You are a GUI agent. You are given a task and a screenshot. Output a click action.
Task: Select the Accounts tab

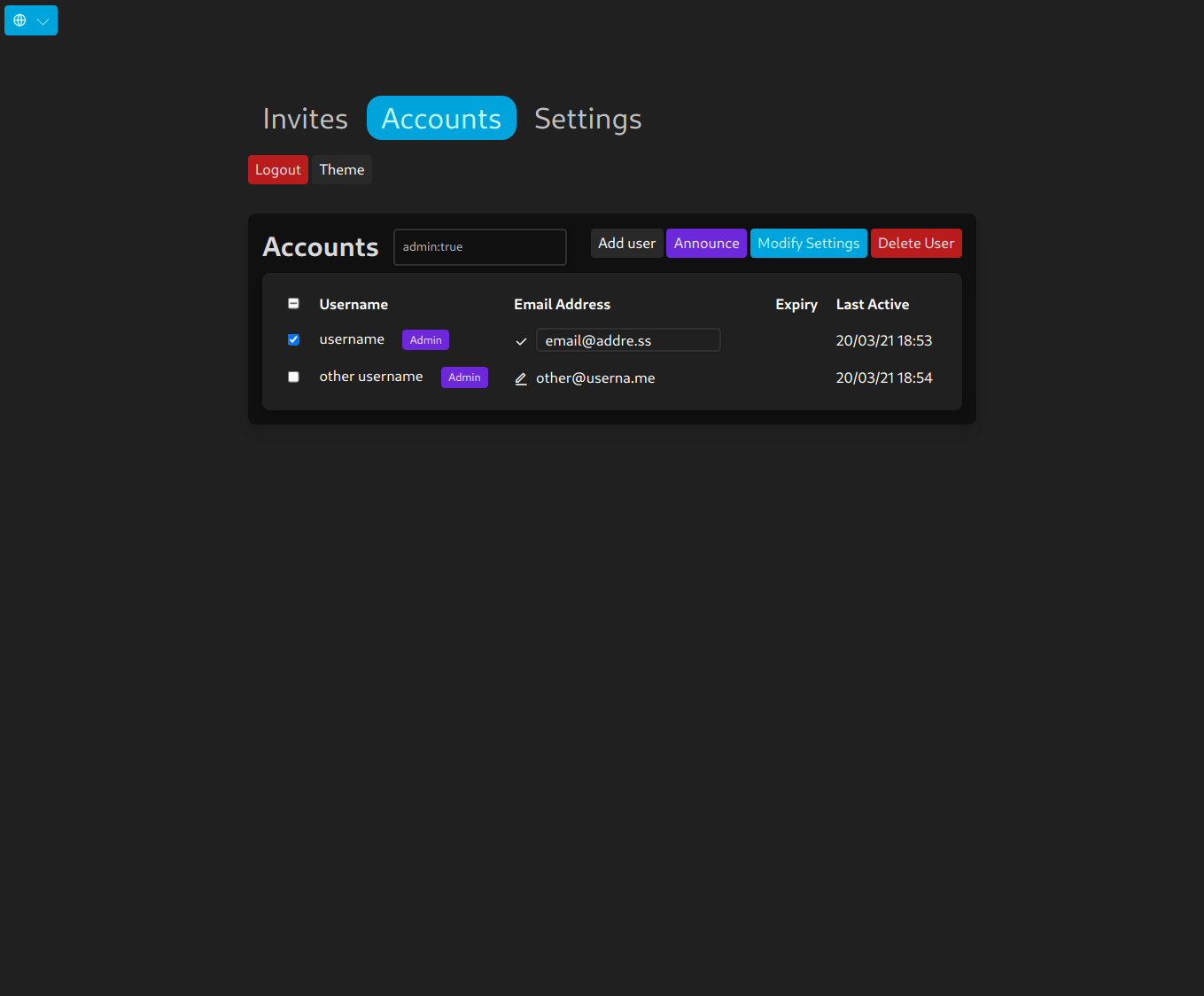[x=441, y=118]
